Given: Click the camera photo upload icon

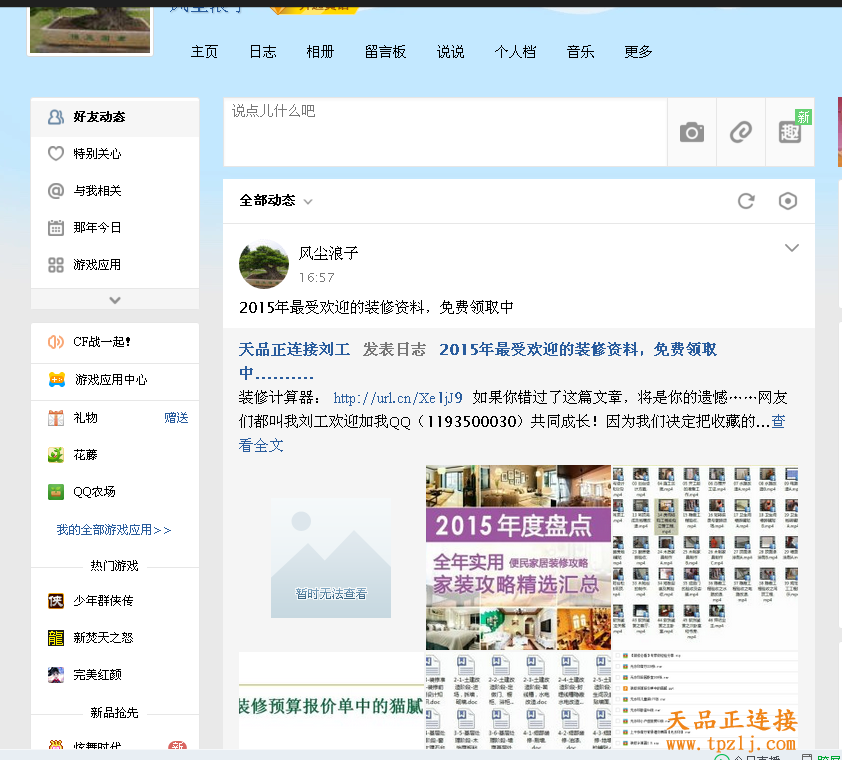Looking at the screenshot, I should [x=692, y=132].
